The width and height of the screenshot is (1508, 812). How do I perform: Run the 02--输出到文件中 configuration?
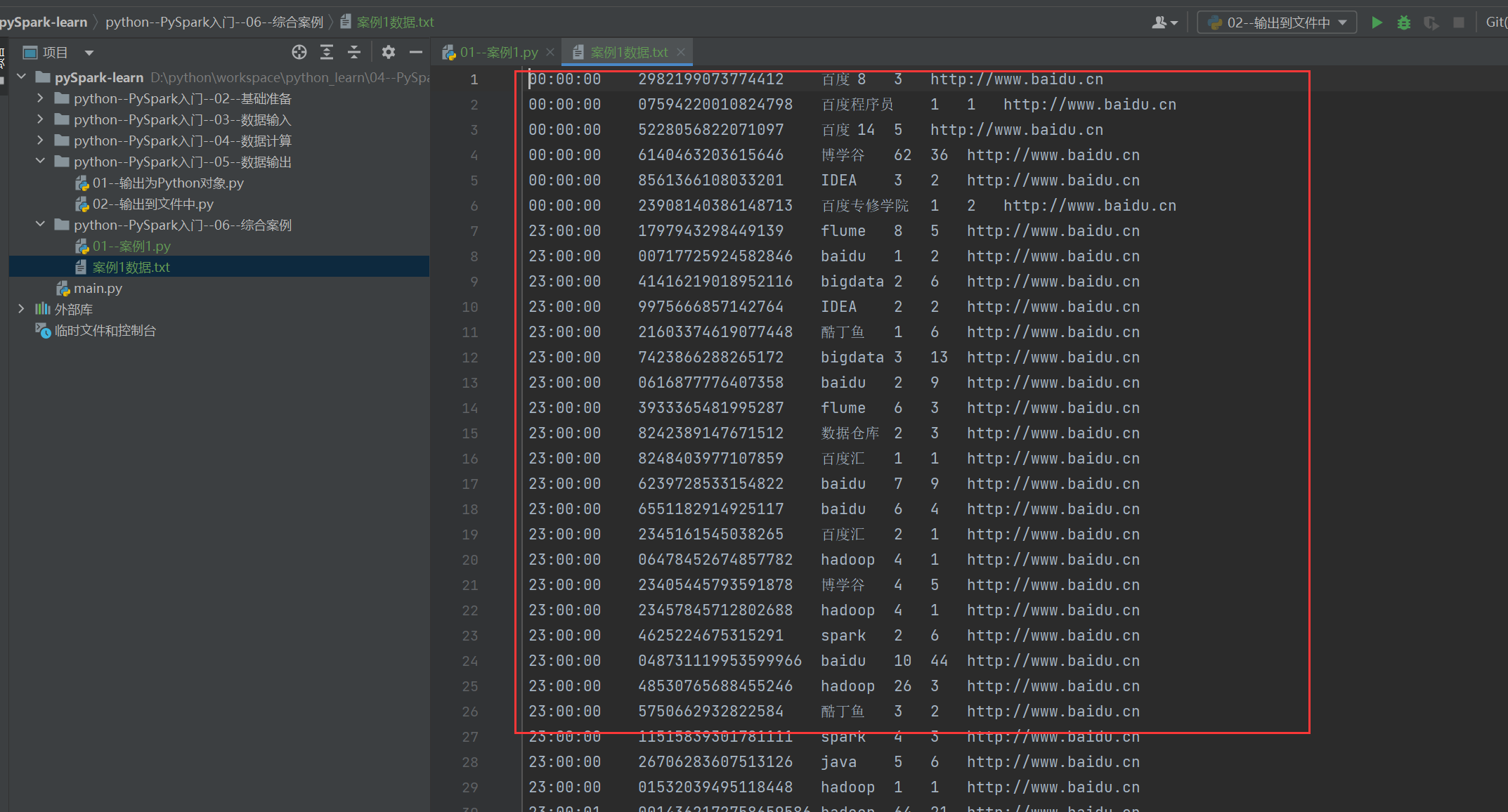point(1377,22)
